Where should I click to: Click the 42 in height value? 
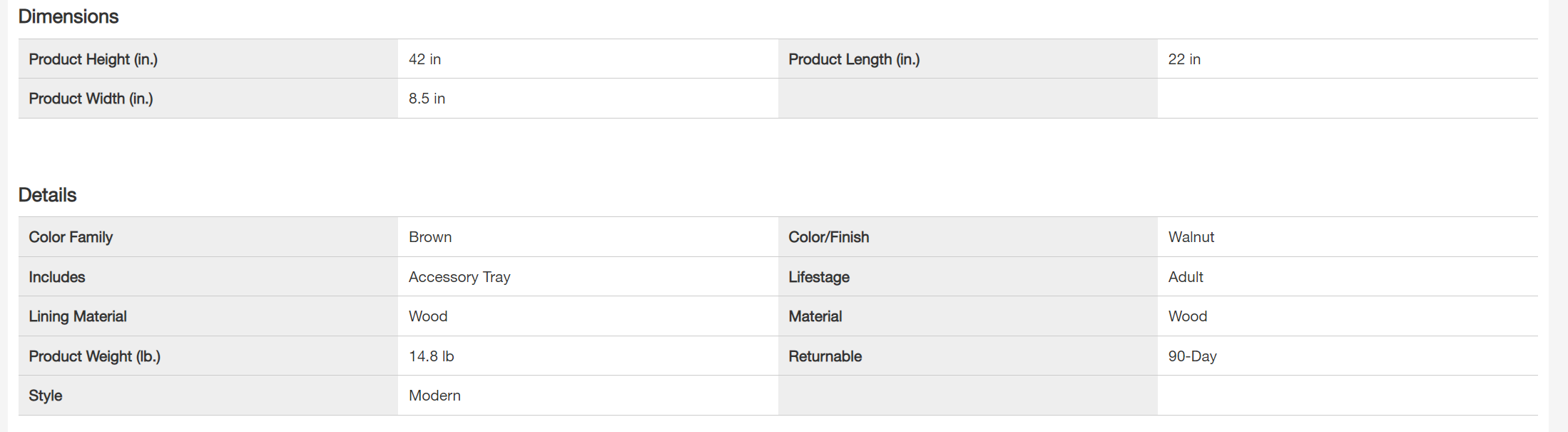(x=424, y=59)
